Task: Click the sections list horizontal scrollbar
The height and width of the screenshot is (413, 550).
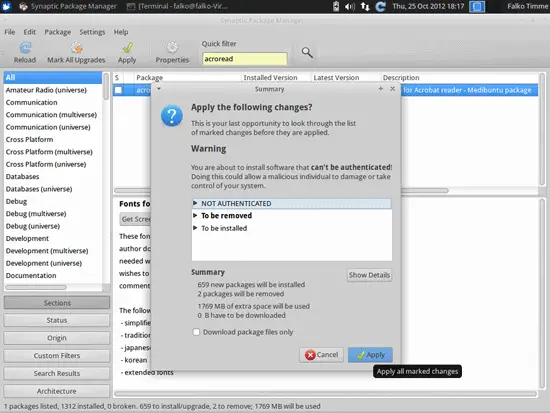Action: pyautogui.click(x=36, y=287)
